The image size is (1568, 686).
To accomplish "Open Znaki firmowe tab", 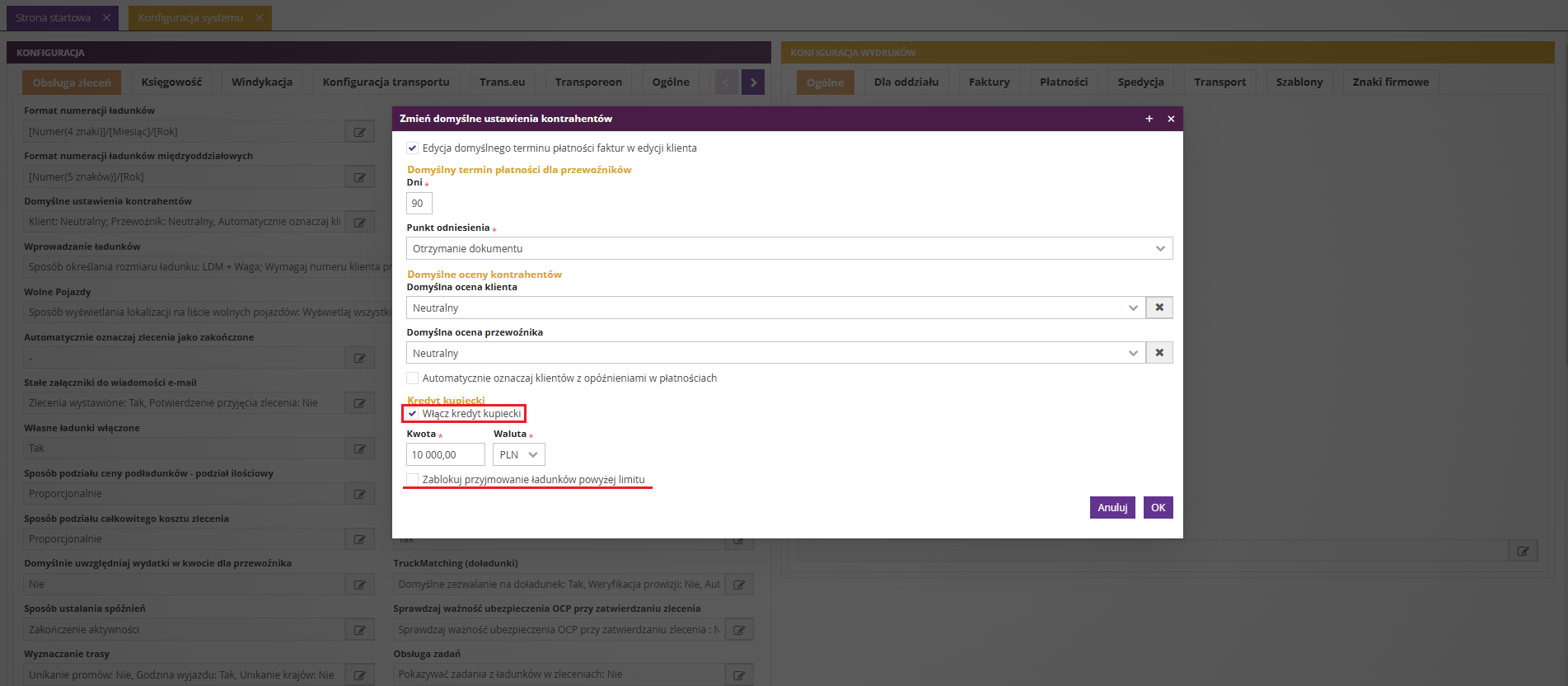I will tap(1391, 82).
